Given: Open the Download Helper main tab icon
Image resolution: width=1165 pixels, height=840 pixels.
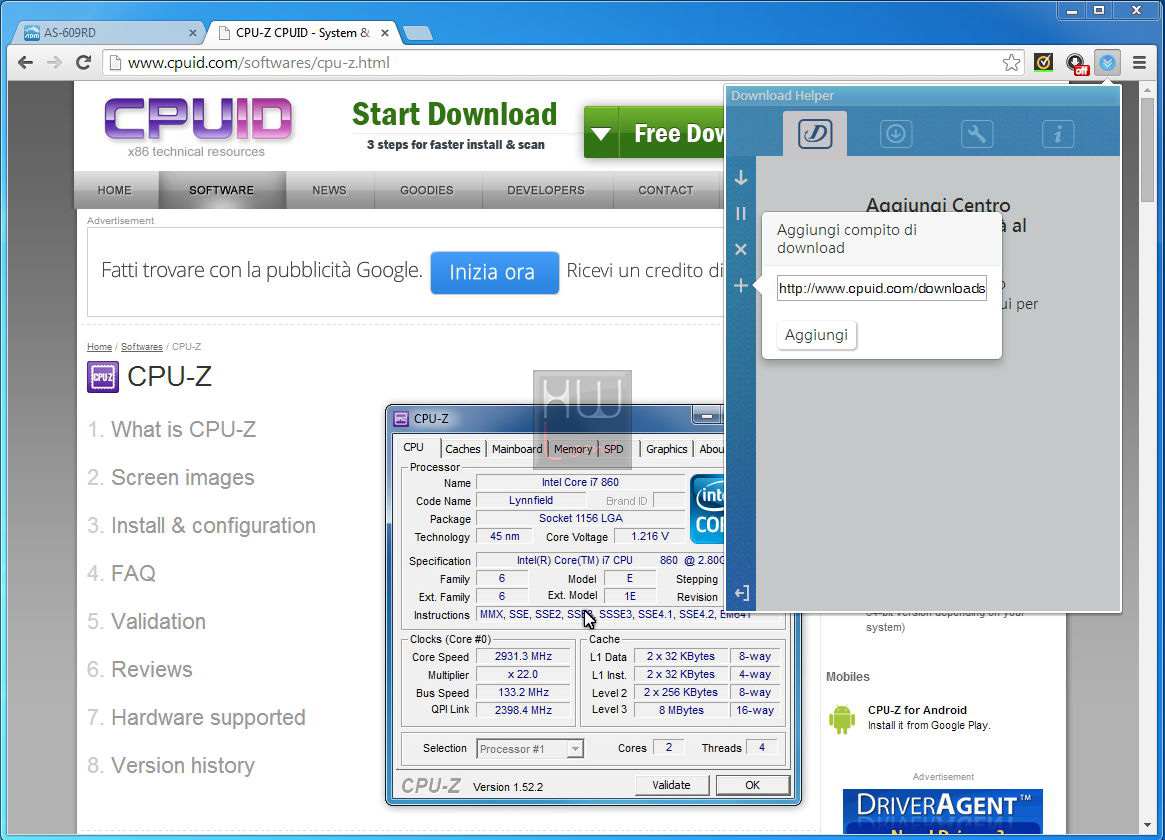Looking at the screenshot, I should point(814,134).
